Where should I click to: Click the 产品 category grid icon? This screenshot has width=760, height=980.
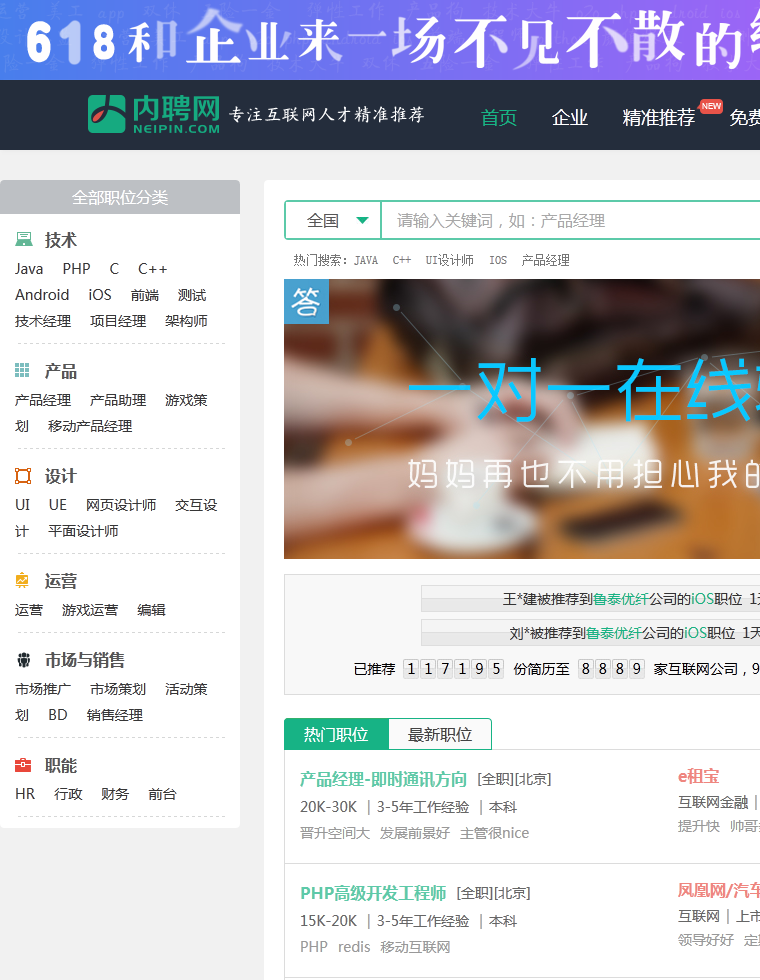pyautogui.click(x=22, y=371)
